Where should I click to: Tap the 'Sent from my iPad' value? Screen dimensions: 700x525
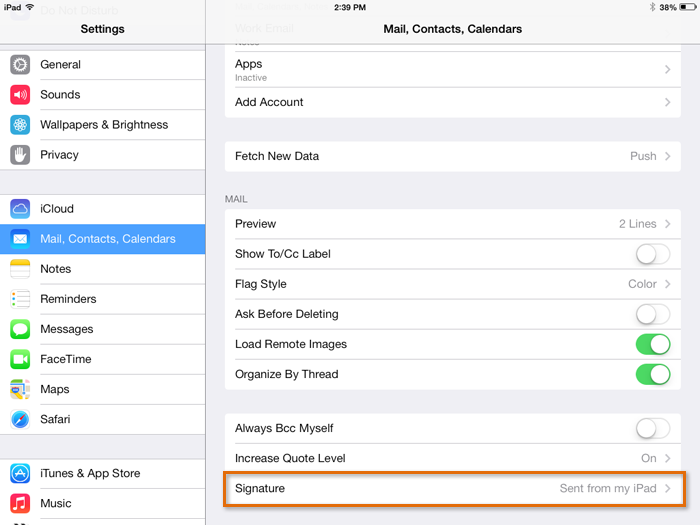tap(608, 488)
